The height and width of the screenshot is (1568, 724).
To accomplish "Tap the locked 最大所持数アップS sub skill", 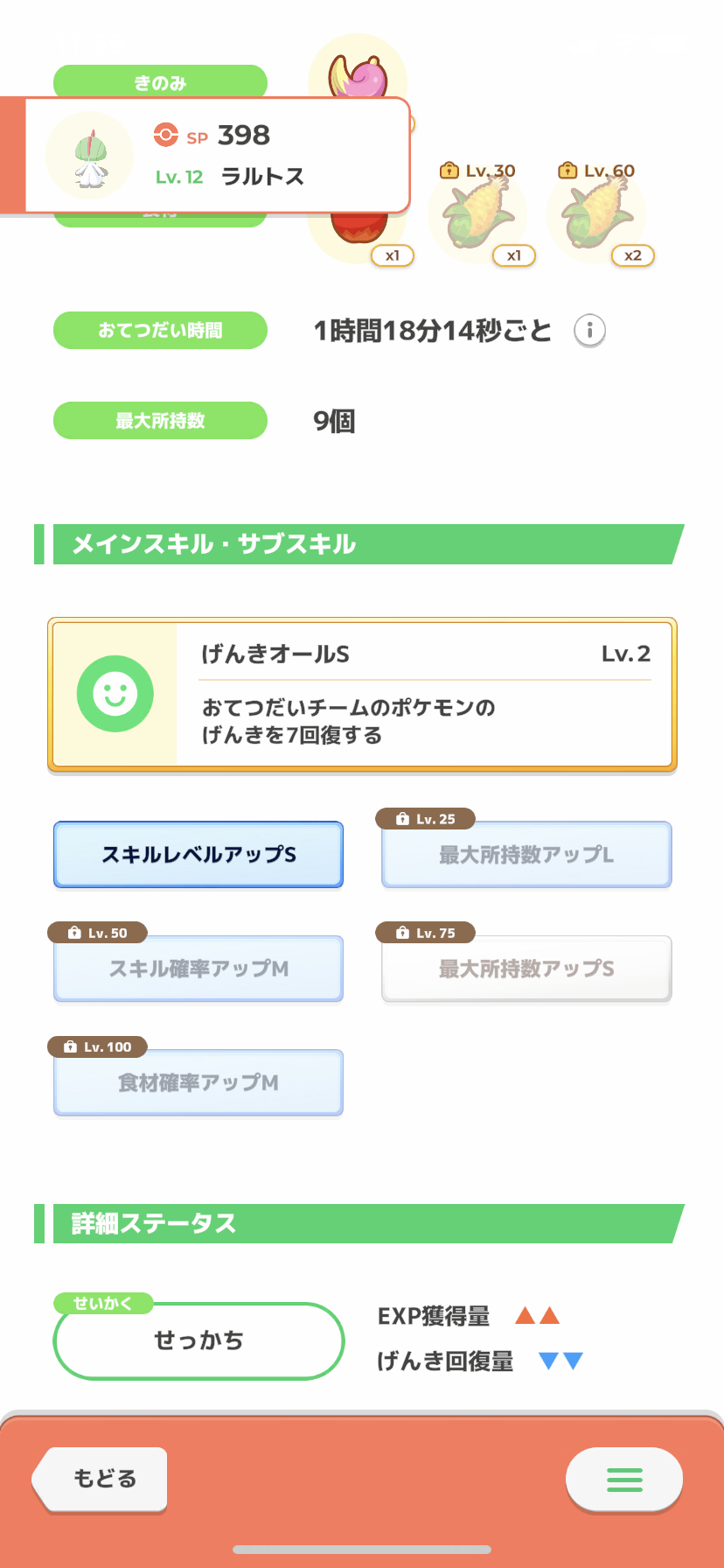I will [x=526, y=969].
